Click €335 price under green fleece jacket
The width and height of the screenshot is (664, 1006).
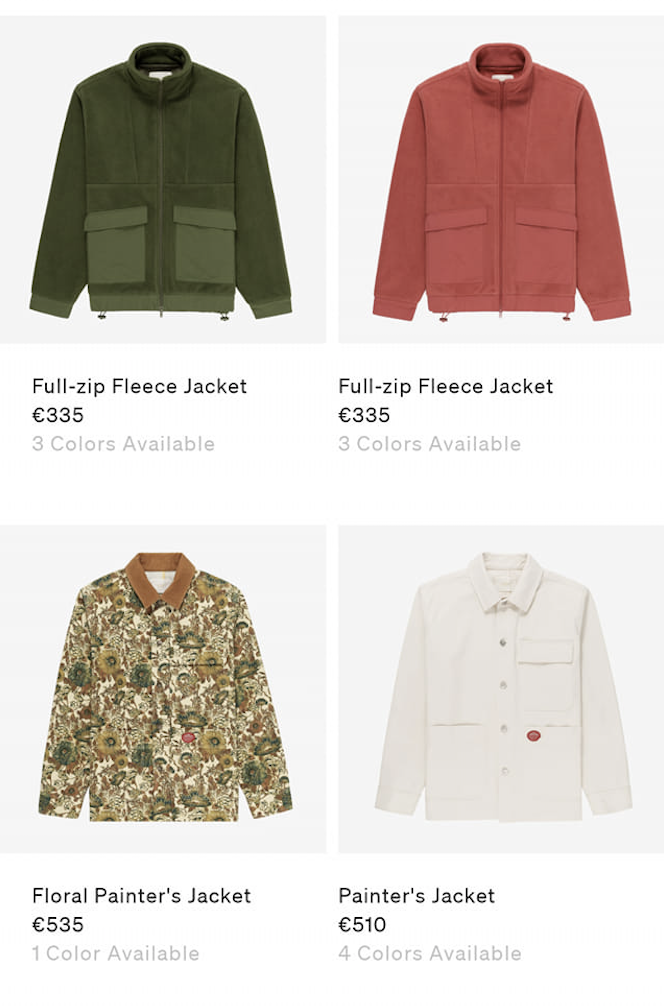pyautogui.click(x=58, y=415)
